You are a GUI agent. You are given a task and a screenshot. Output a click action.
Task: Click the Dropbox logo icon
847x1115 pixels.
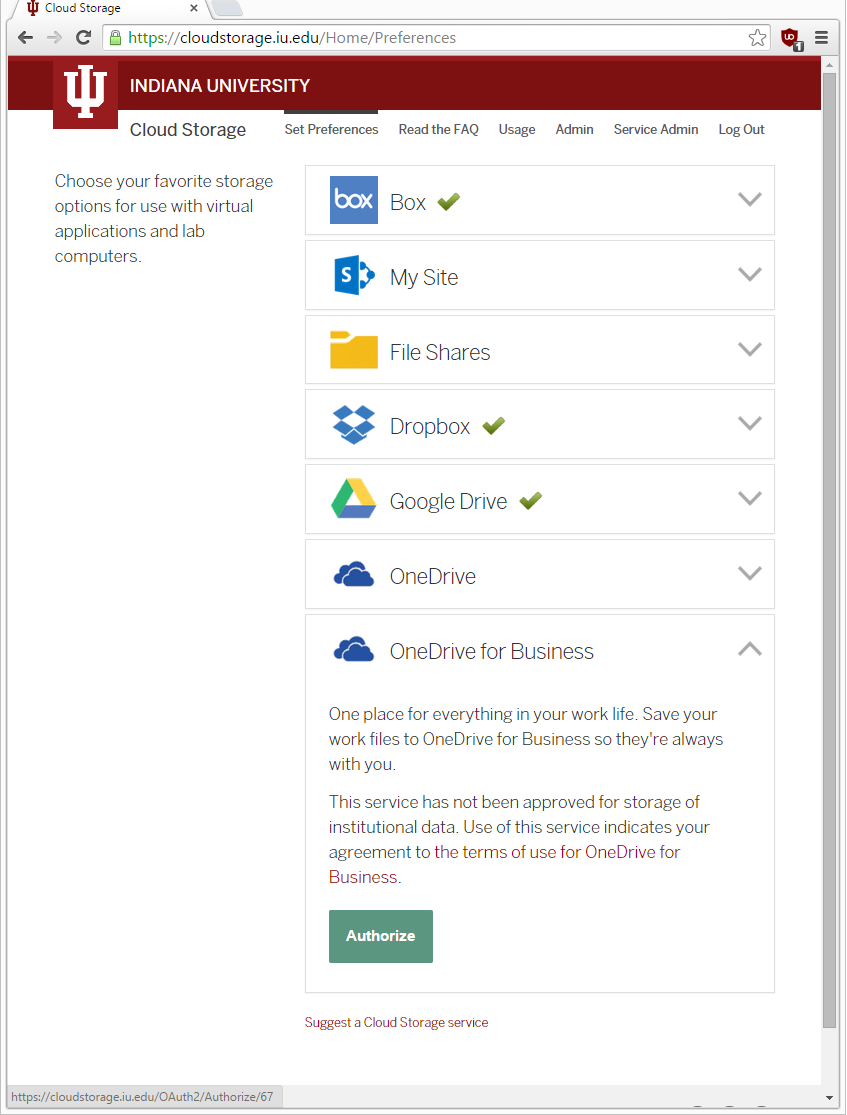pyautogui.click(x=353, y=425)
